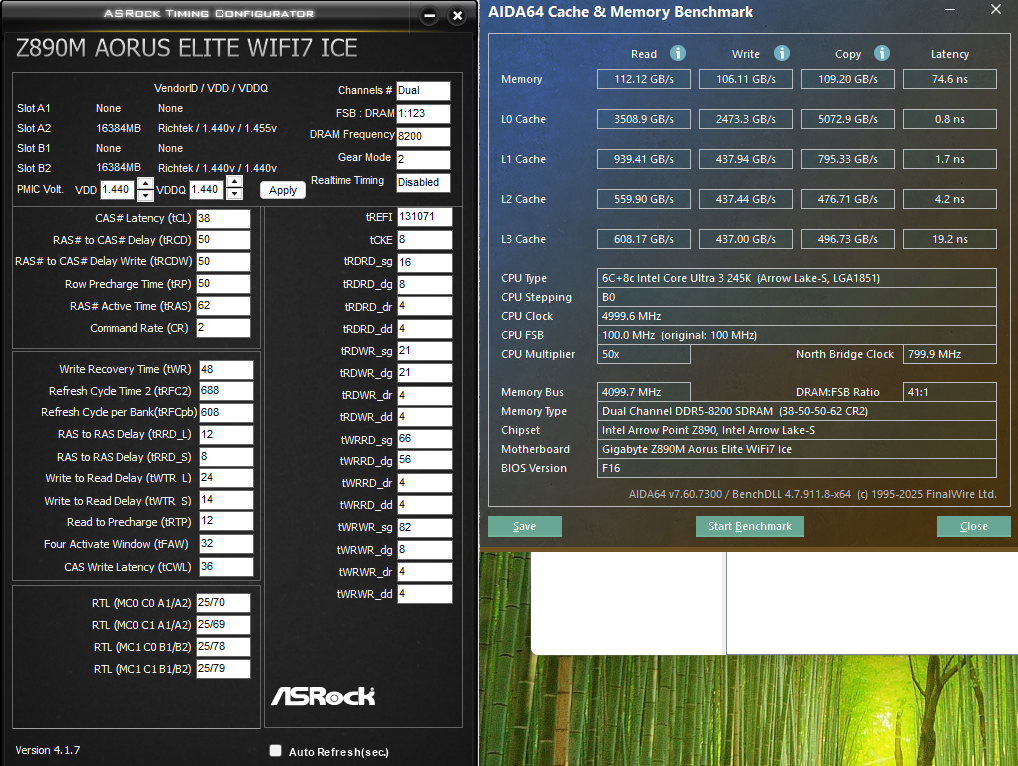Click the tRDRD_dg field

click(x=425, y=284)
